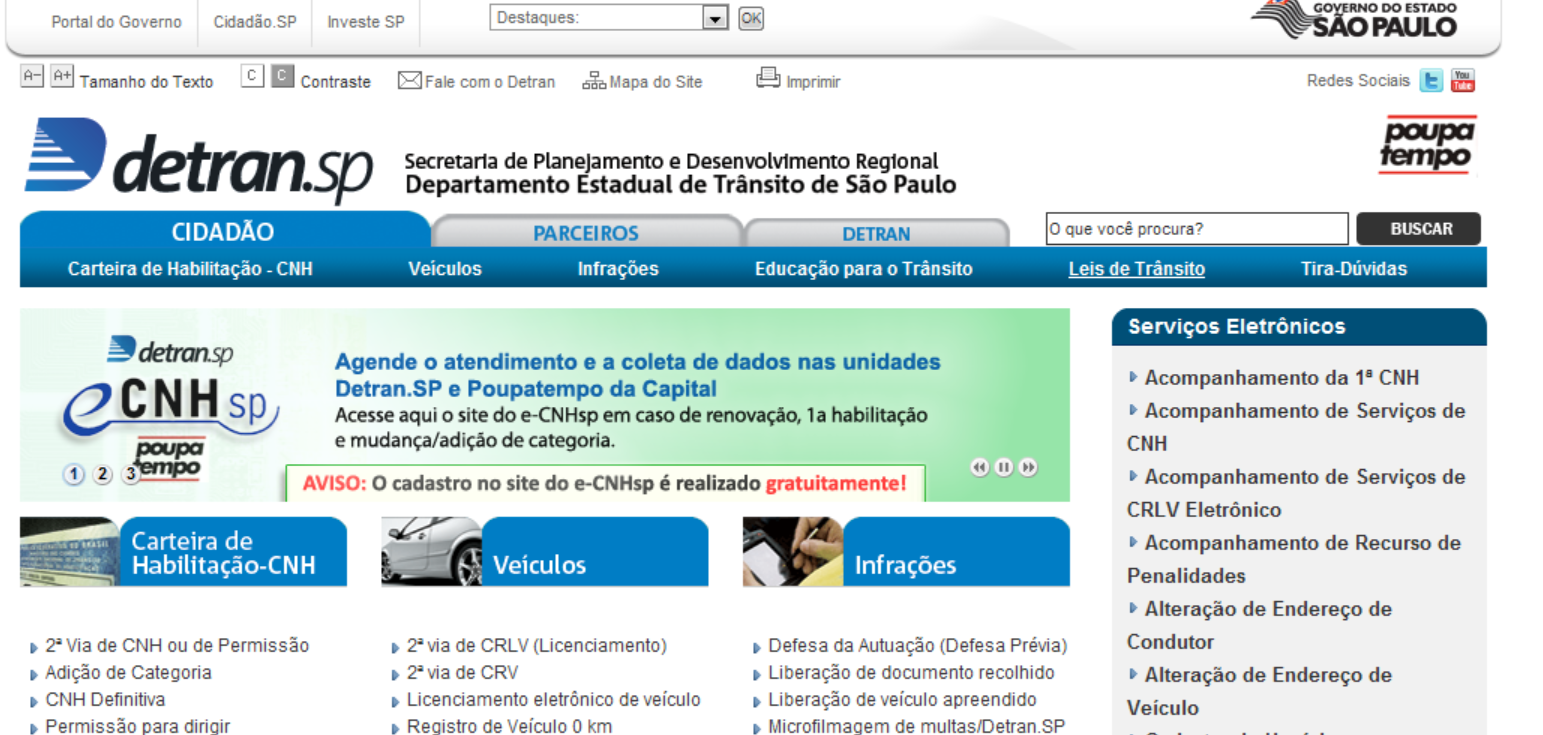Viewport: 1543px width, 735px height.
Task: Open the YouTube social icon
Action: point(1464,81)
